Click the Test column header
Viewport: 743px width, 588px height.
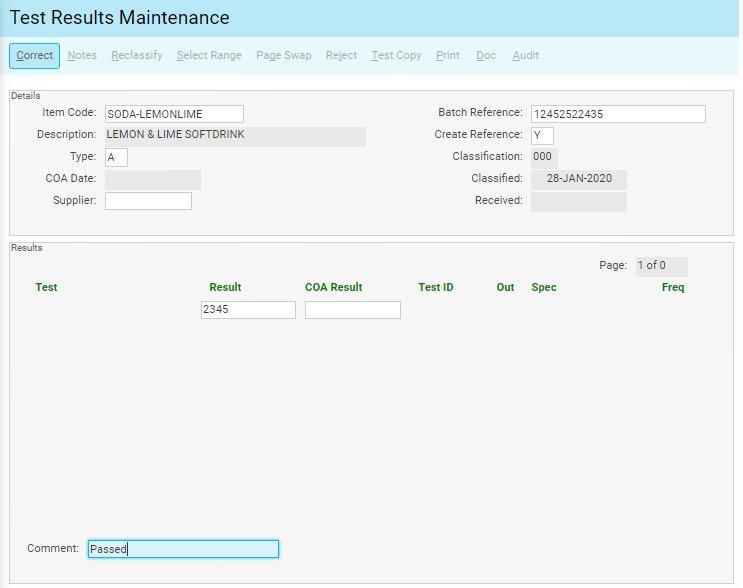[46, 287]
